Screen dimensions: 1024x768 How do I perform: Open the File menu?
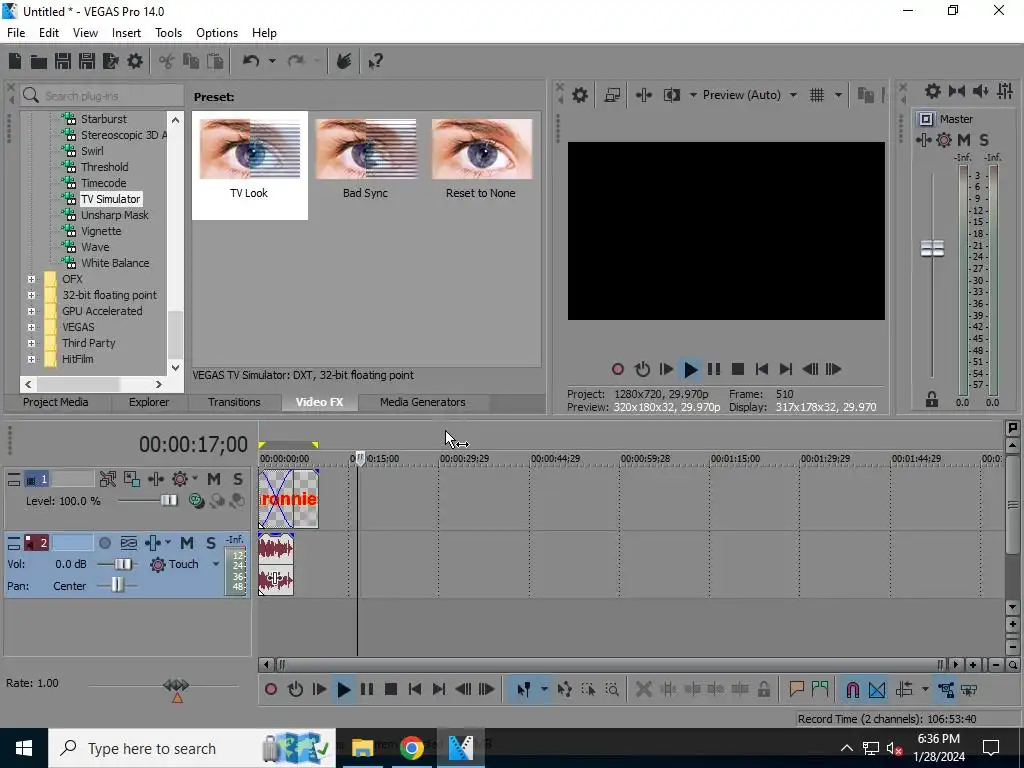16,33
